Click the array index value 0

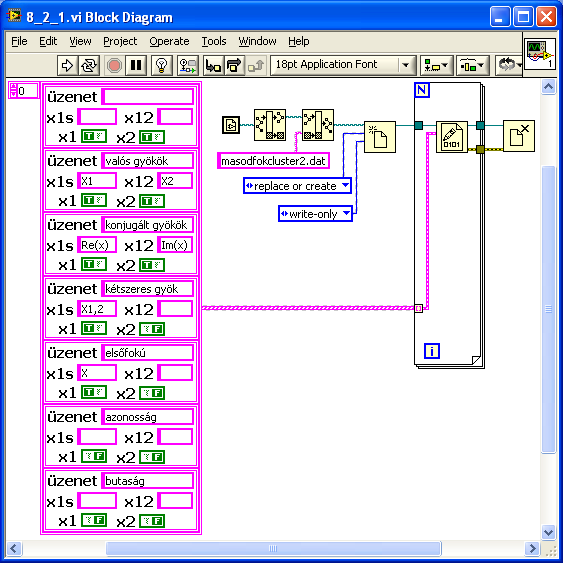point(27,91)
